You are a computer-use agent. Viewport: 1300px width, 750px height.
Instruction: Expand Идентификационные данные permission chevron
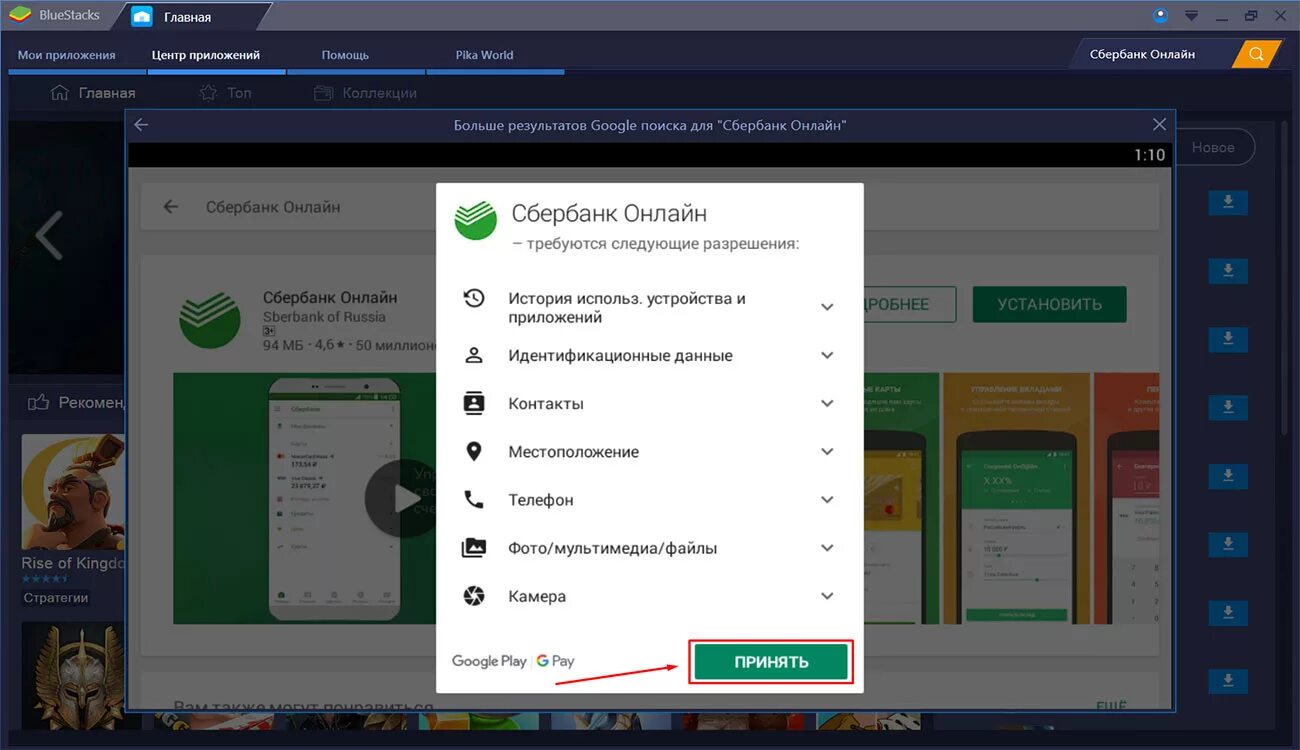click(x=827, y=355)
